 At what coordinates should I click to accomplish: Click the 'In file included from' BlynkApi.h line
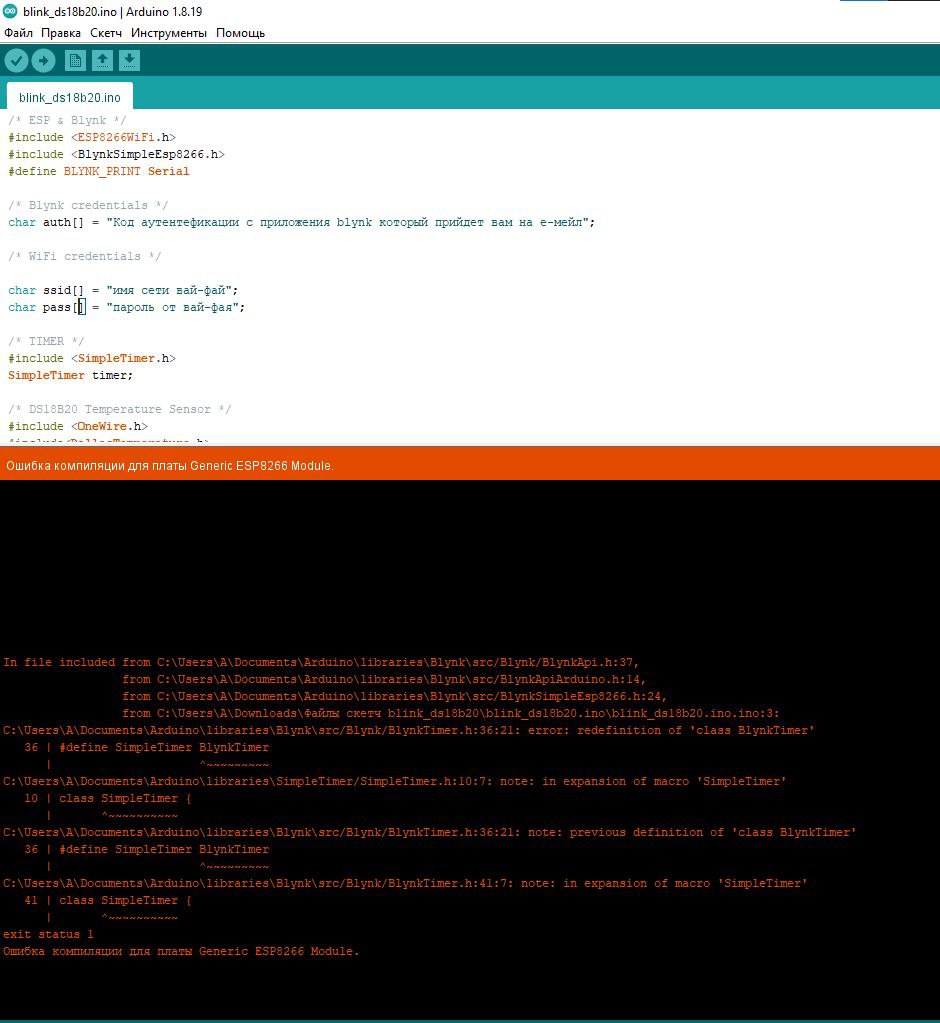pyautogui.click(x=321, y=662)
